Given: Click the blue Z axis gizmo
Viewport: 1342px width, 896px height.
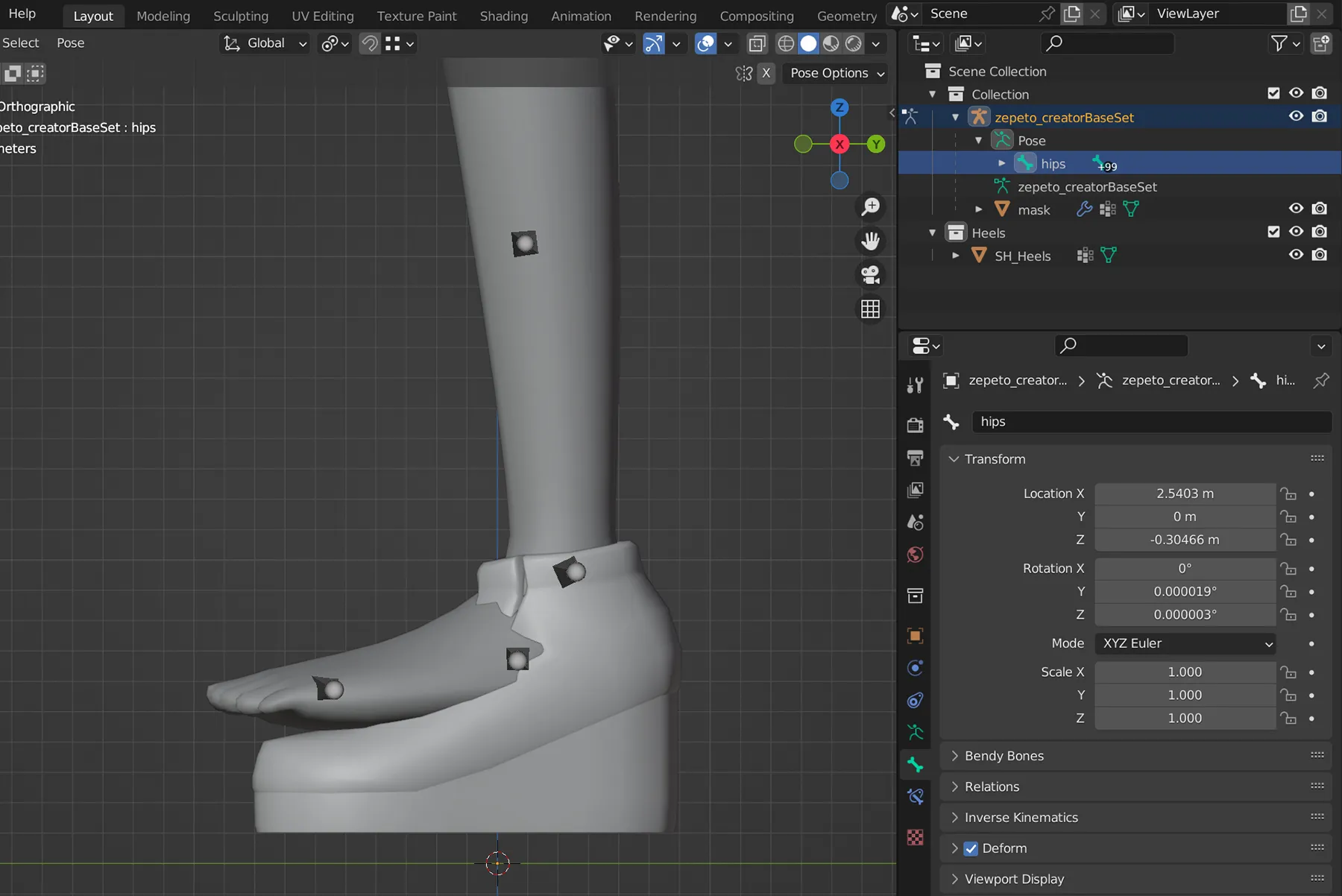Looking at the screenshot, I should pos(839,107).
